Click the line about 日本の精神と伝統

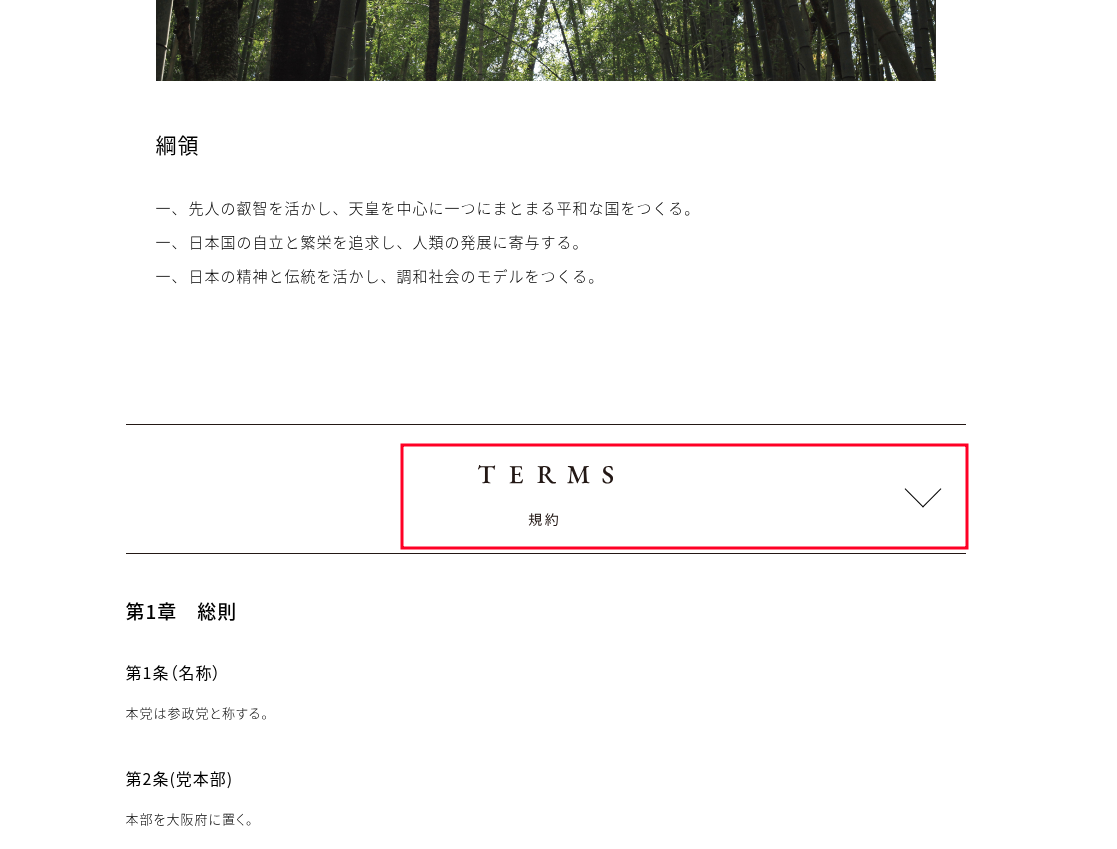pos(378,277)
